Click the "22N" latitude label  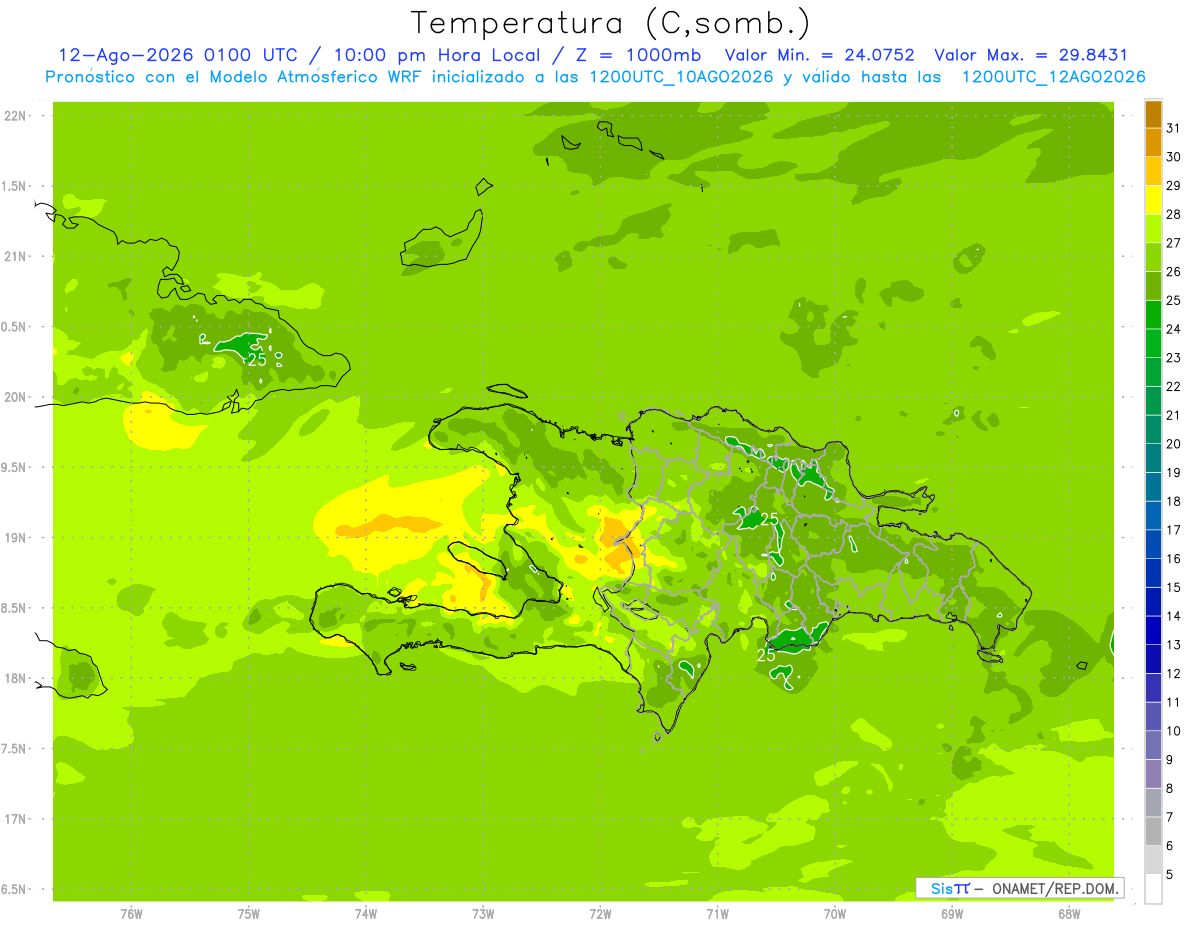[17, 116]
